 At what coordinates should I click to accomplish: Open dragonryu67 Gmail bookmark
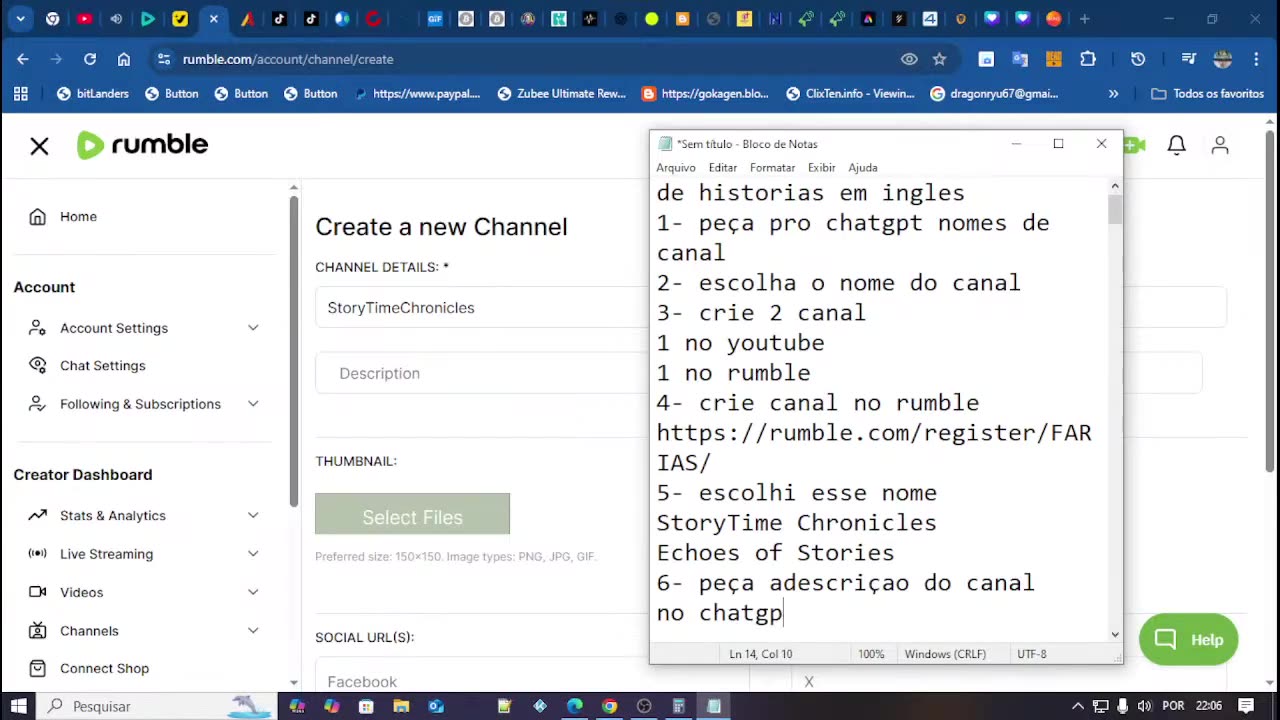point(994,94)
